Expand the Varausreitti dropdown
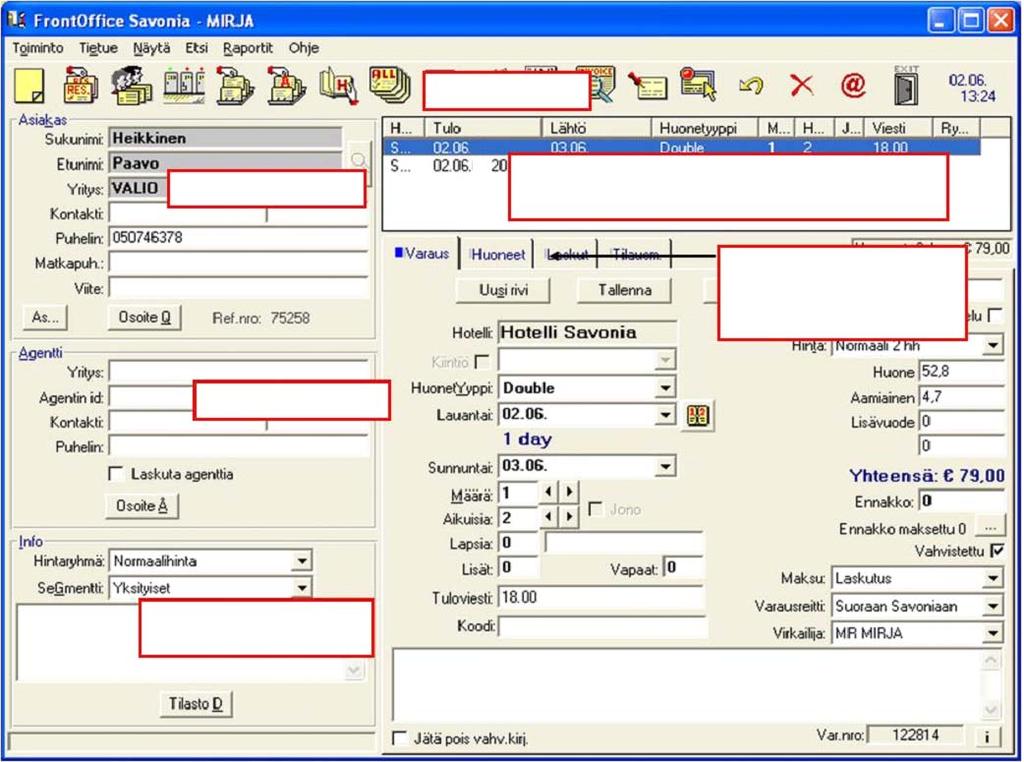 [993, 606]
